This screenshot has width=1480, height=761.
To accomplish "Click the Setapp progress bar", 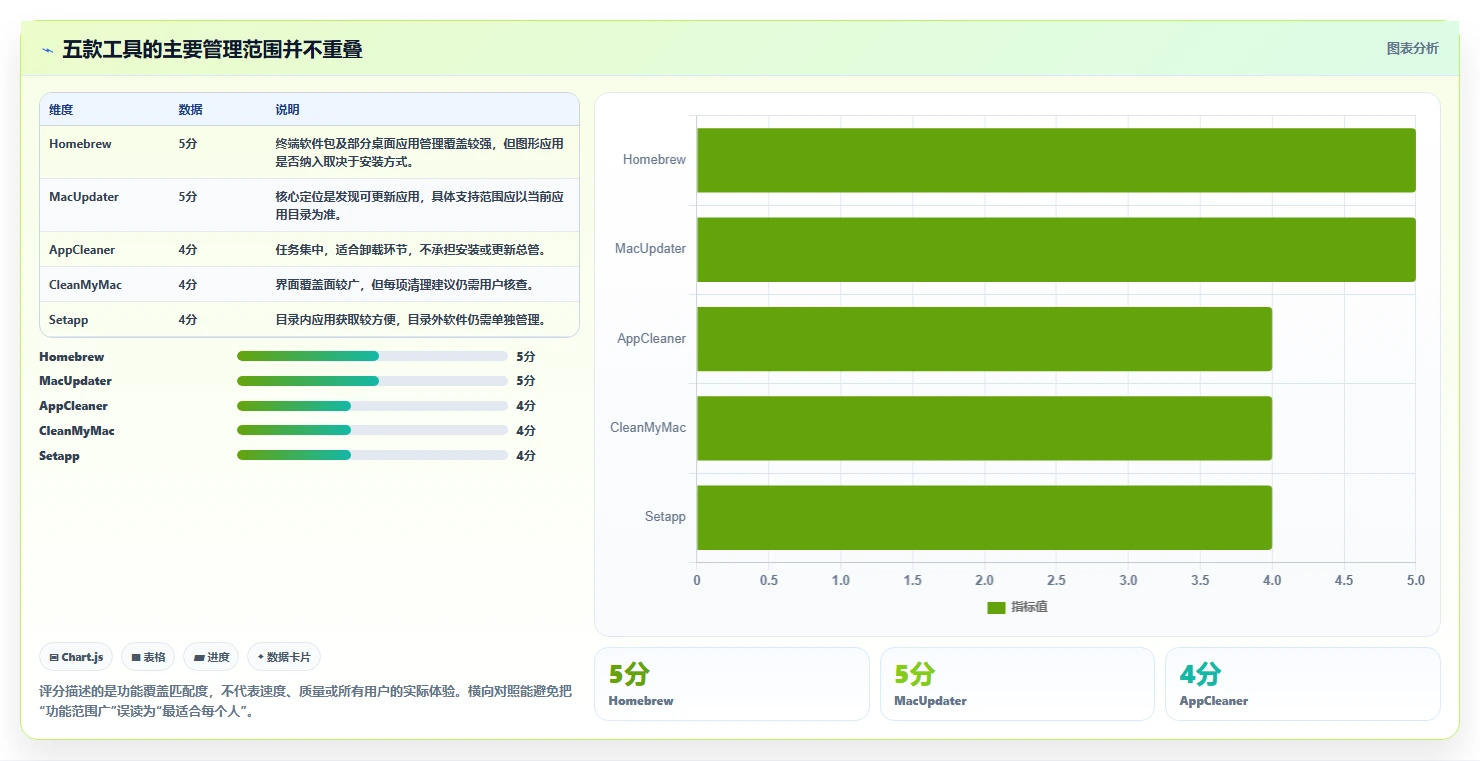I will (372, 456).
